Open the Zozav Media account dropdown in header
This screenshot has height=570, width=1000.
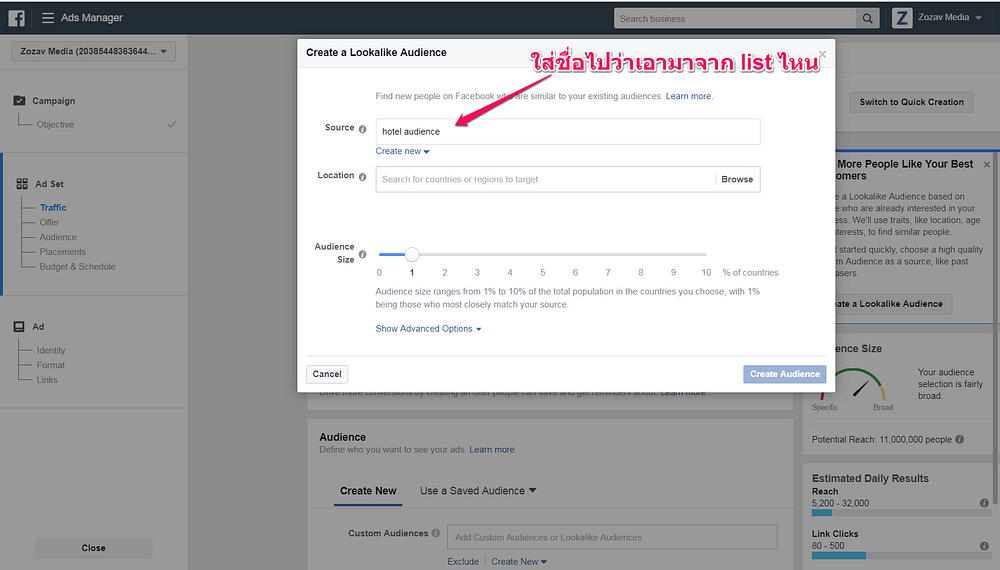[x=950, y=17]
